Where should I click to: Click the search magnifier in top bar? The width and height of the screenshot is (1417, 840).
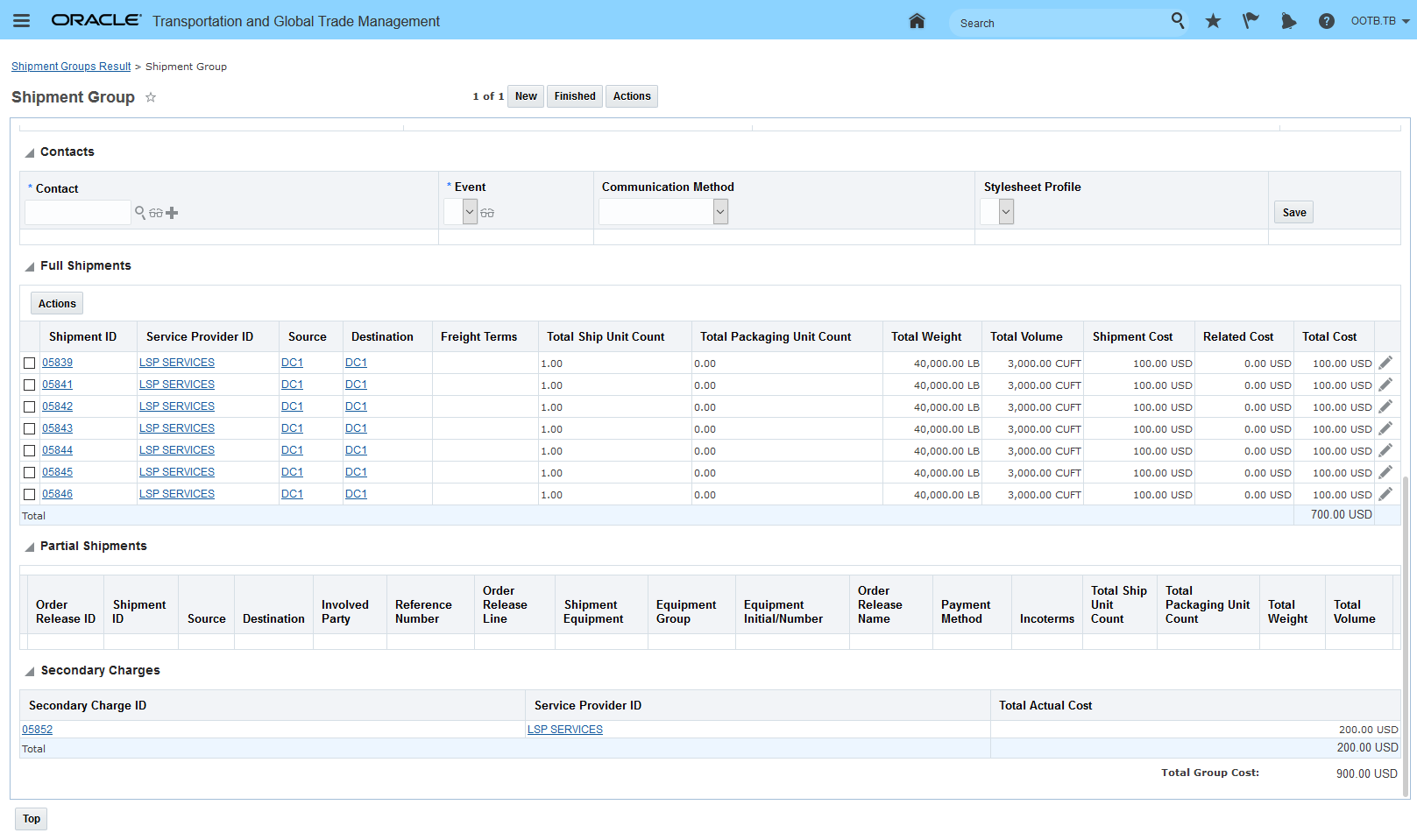pyautogui.click(x=1177, y=20)
